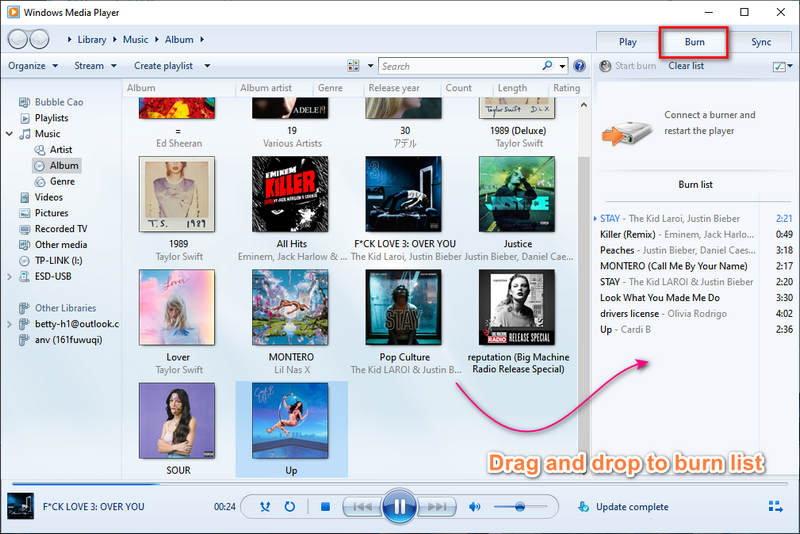Viewport: 800px width, 534px height.
Task: Expand the betty-h1@outlook.c library node
Action: (9, 324)
